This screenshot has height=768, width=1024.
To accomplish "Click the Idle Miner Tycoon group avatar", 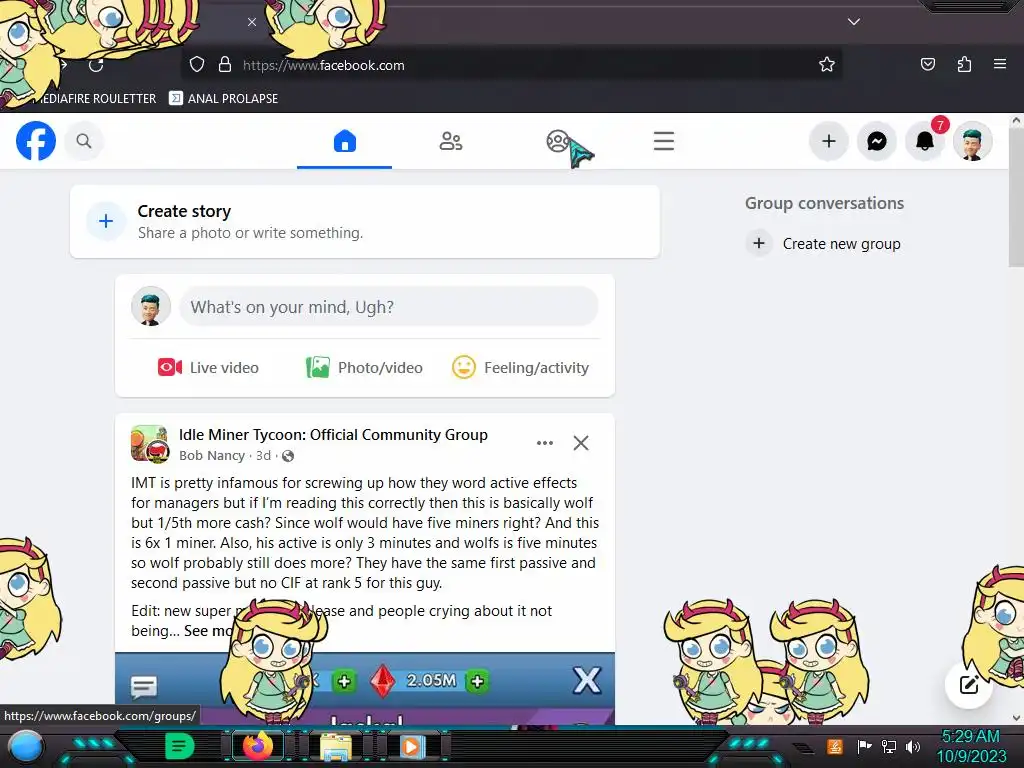I will (x=150, y=443).
